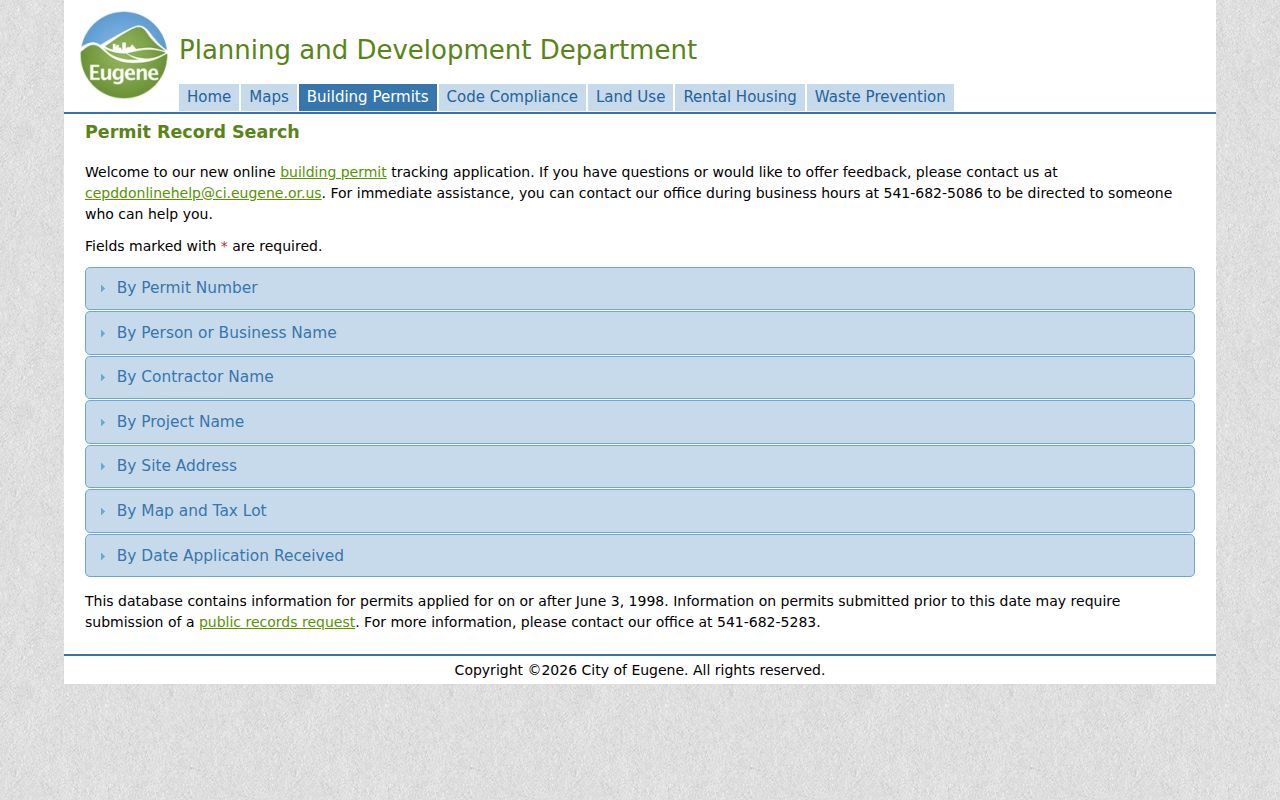
Task: Navigate to the Rental Housing tab
Action: [740, 97]
